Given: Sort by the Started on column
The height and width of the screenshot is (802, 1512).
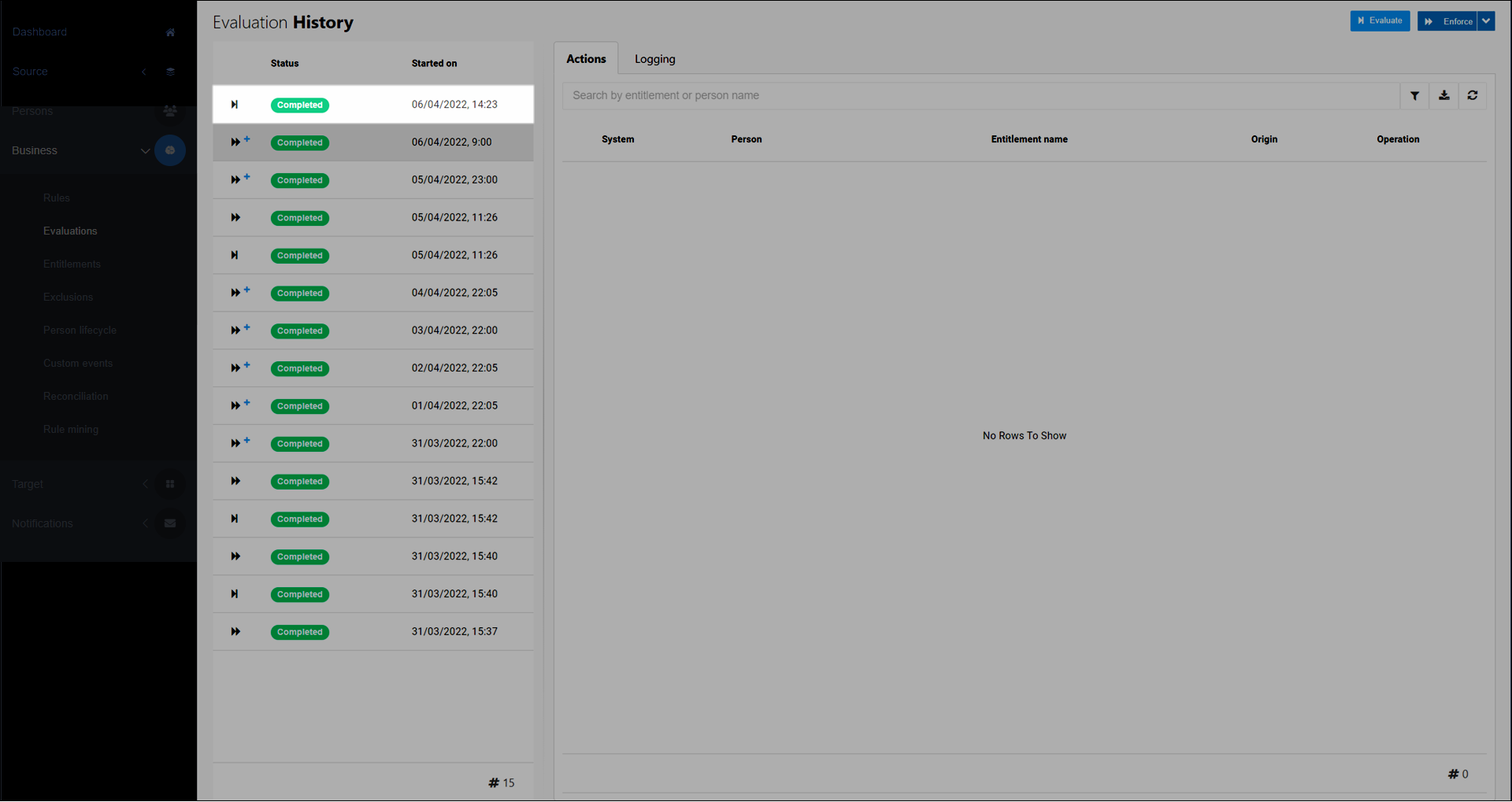Looking at the screenshot, I should [x=434, y=64].
